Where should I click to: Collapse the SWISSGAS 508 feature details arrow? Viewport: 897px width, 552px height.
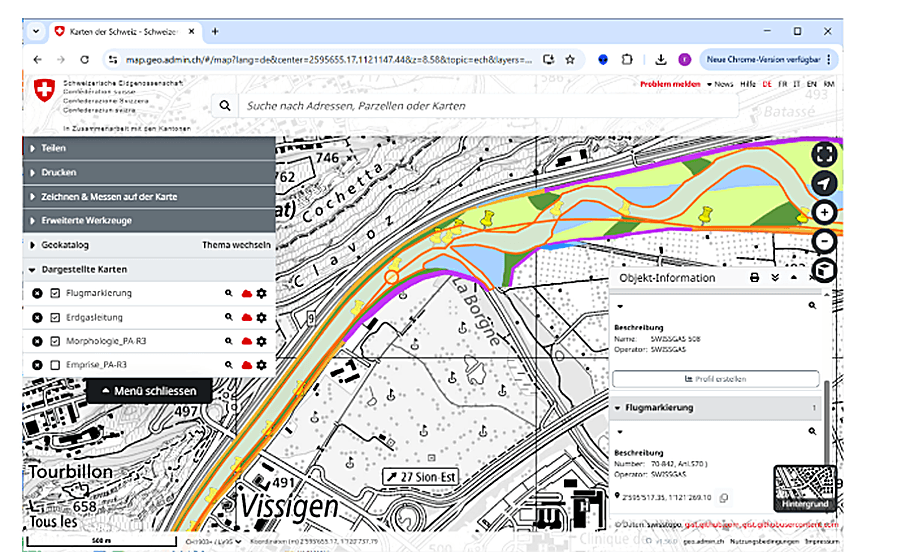(620, 307)
